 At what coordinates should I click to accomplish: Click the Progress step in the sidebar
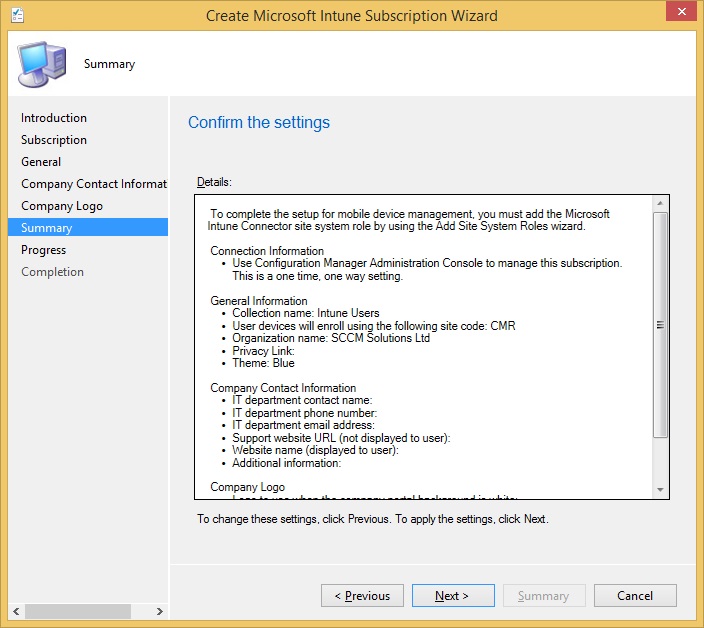pos(44,250)
